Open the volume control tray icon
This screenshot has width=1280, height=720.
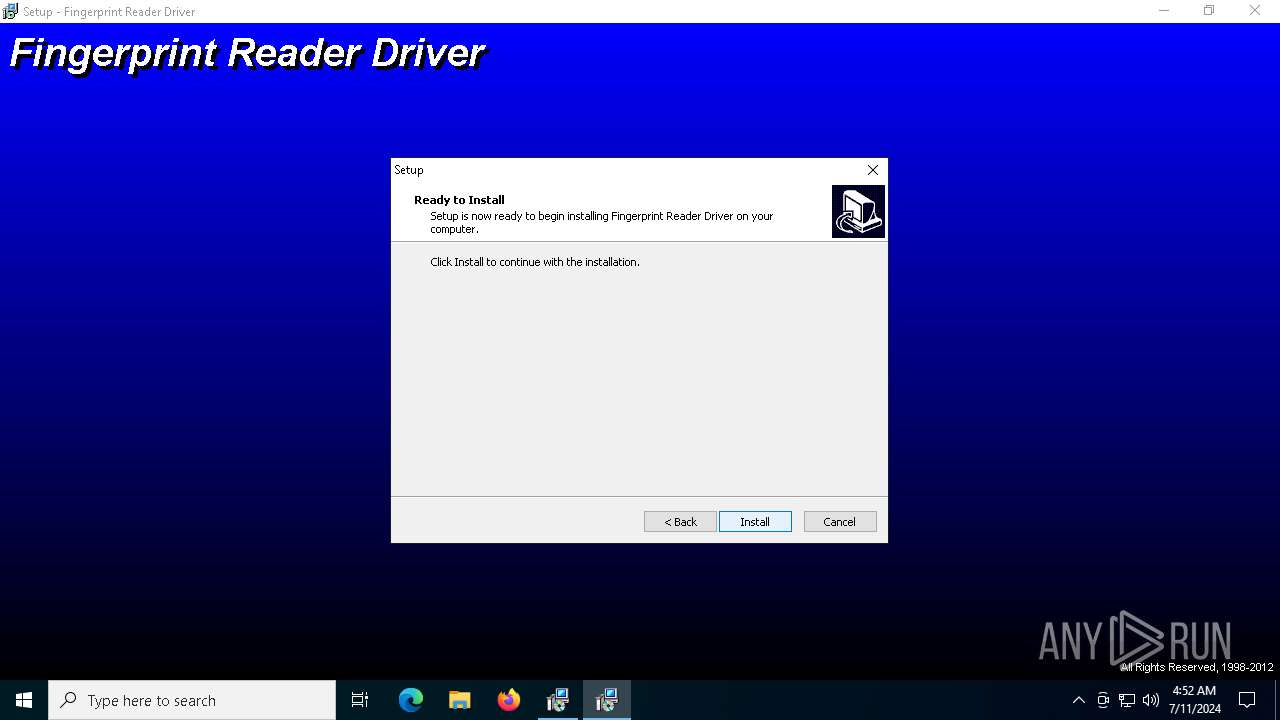click(x=1151, y=700)
